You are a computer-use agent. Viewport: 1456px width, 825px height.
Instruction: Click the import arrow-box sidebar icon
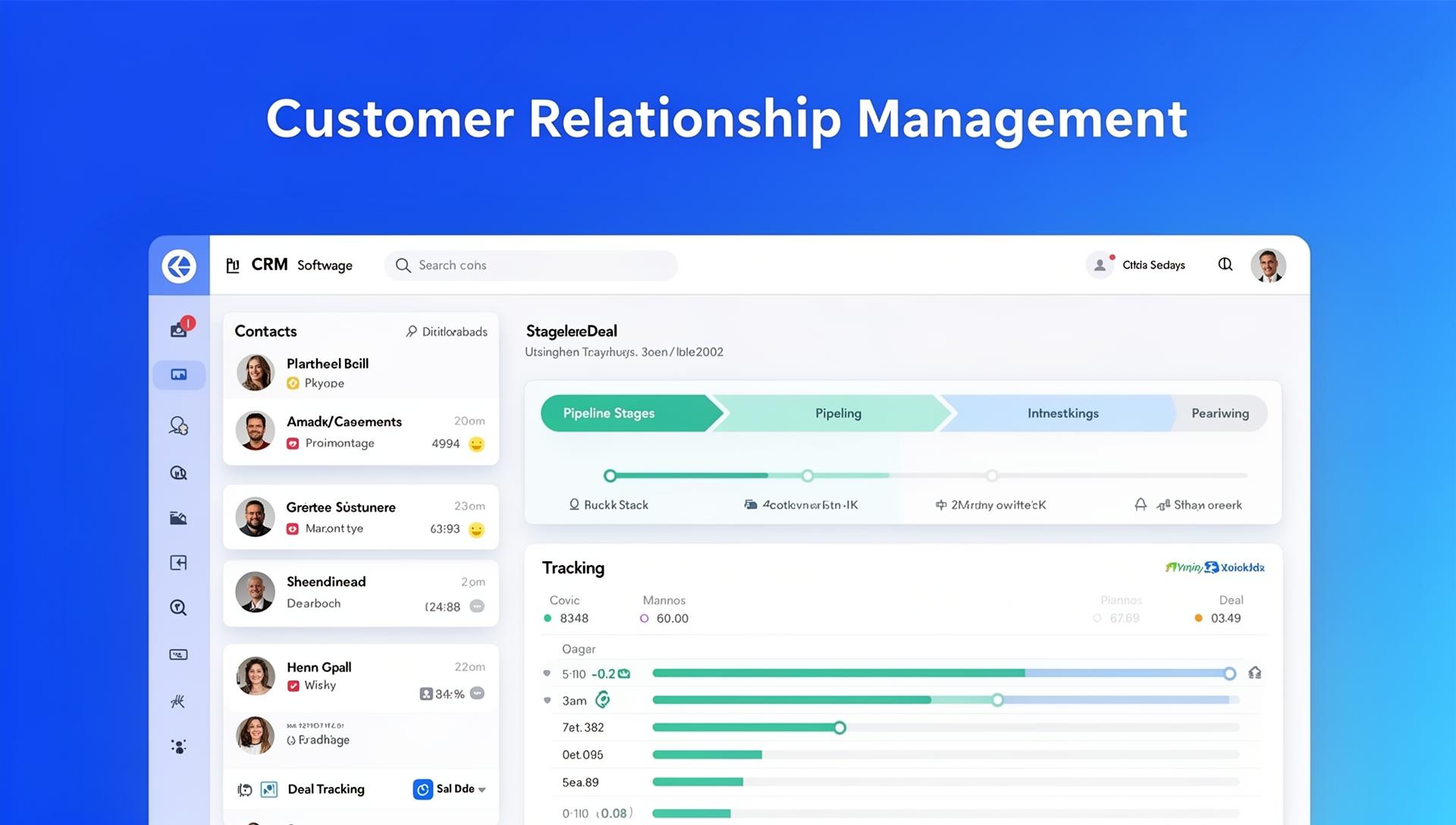point(178,563)
